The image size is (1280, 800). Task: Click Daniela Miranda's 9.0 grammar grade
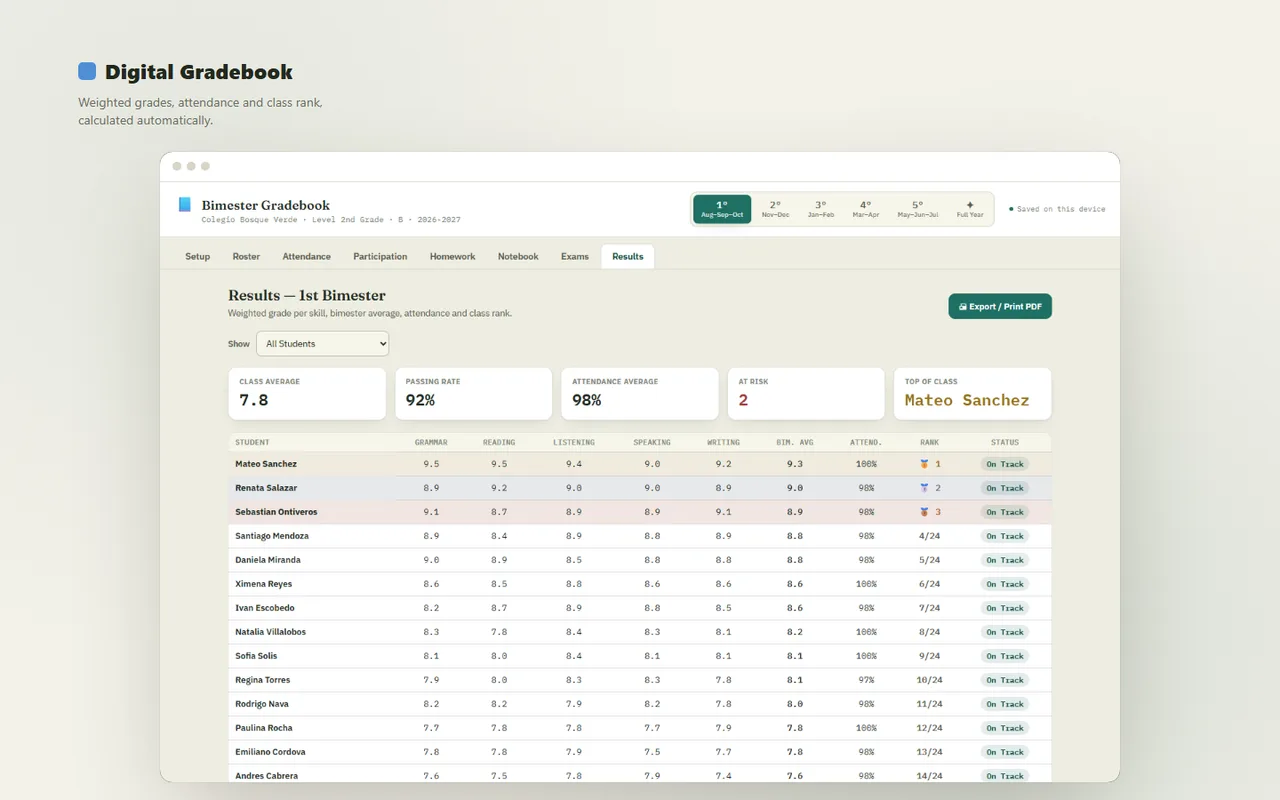(x=431, y=560)
